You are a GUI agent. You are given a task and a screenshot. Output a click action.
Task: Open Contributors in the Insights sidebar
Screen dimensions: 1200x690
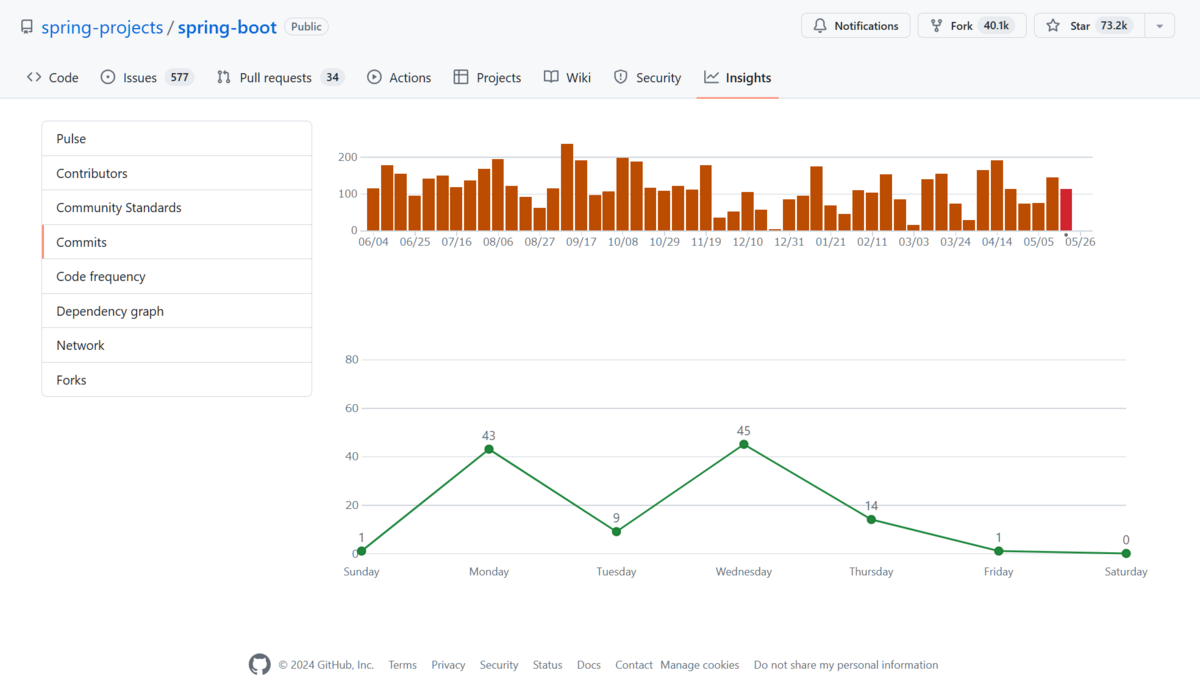click(x=177, y=173)
